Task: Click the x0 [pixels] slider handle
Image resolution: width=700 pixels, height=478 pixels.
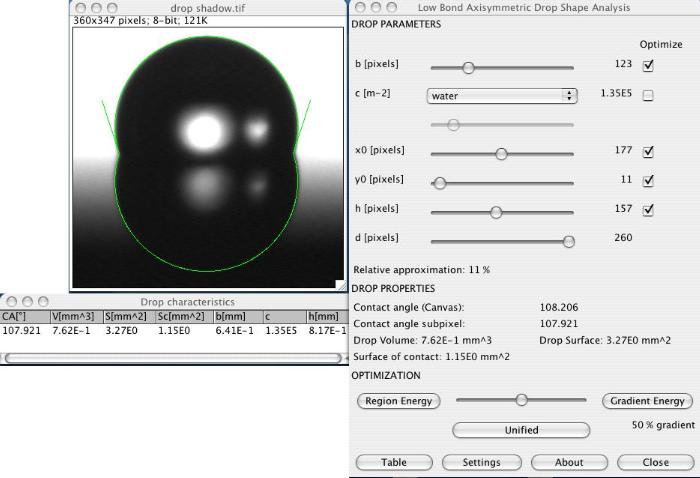Action: 501,154
